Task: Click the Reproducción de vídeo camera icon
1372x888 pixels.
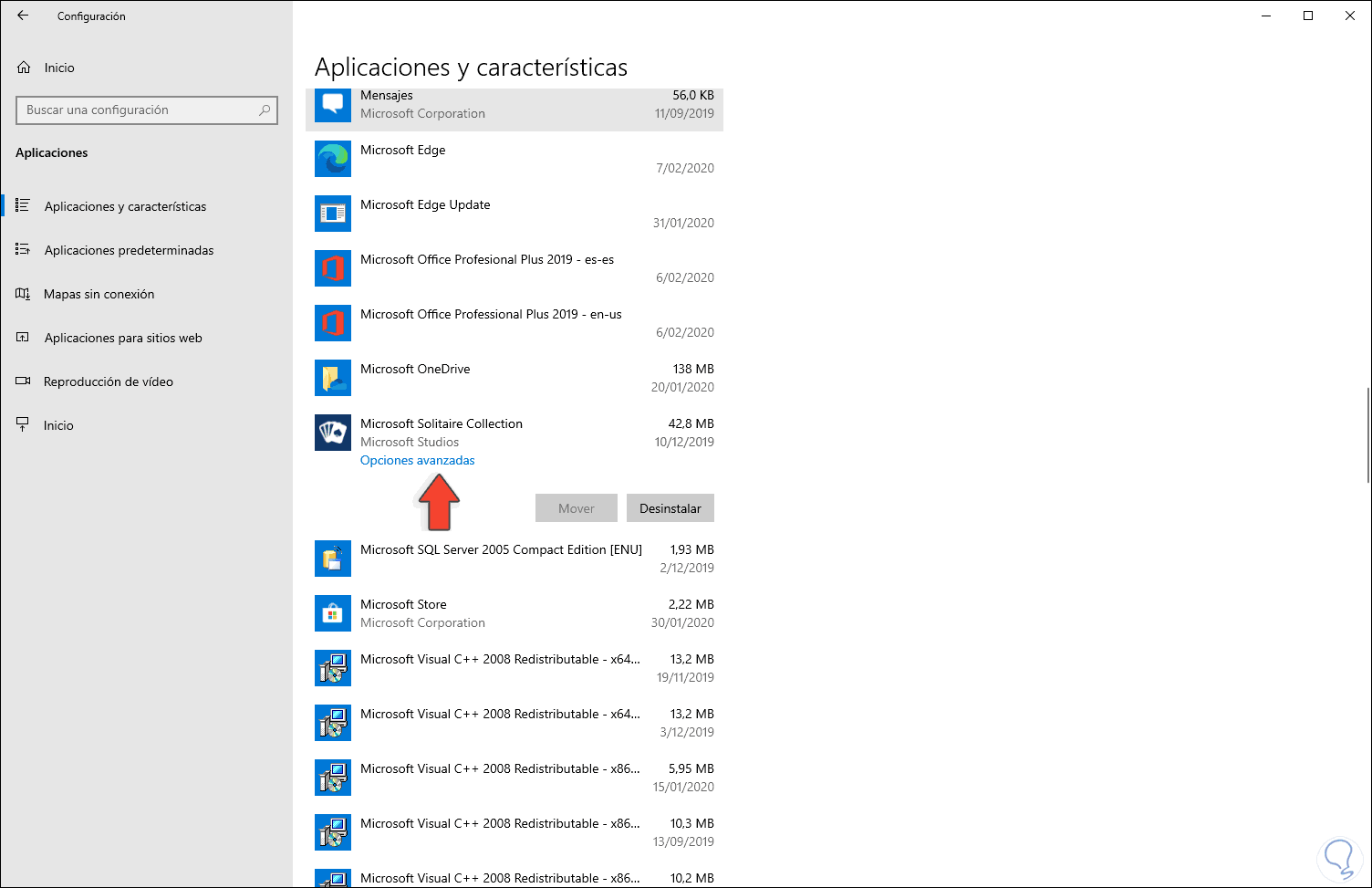Action: tap(23, 381)
